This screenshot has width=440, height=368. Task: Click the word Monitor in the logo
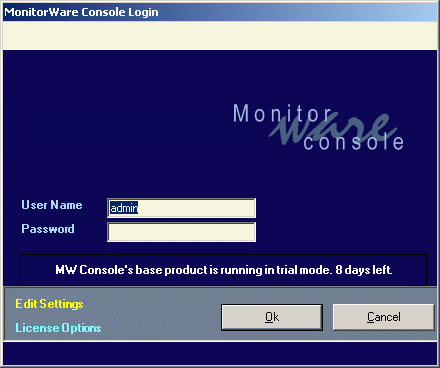point(282,113)
